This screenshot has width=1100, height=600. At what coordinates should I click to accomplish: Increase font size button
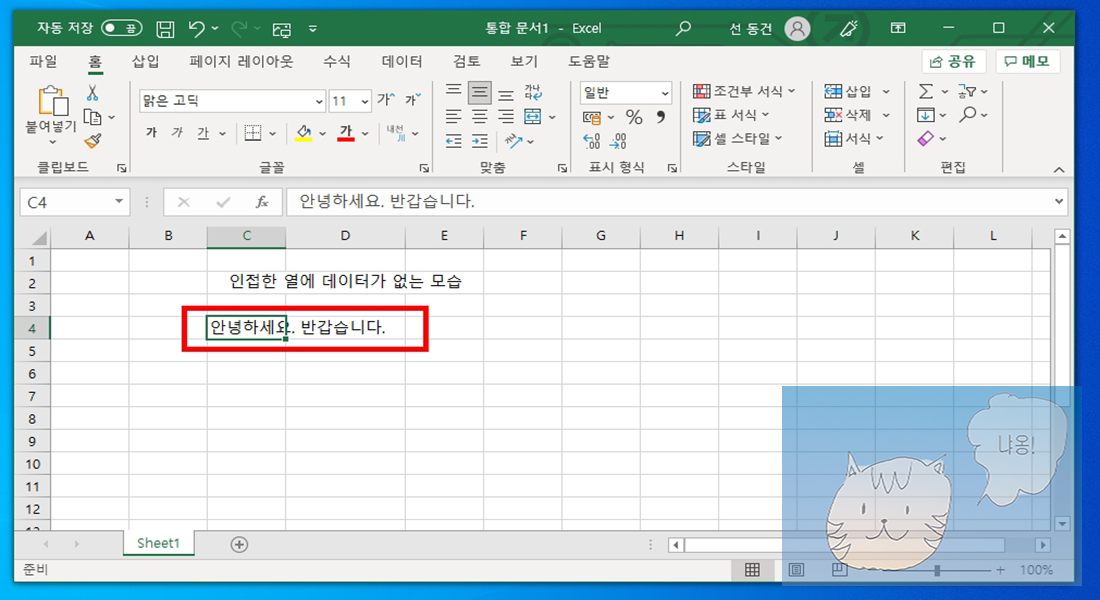[x=386, y=100]
